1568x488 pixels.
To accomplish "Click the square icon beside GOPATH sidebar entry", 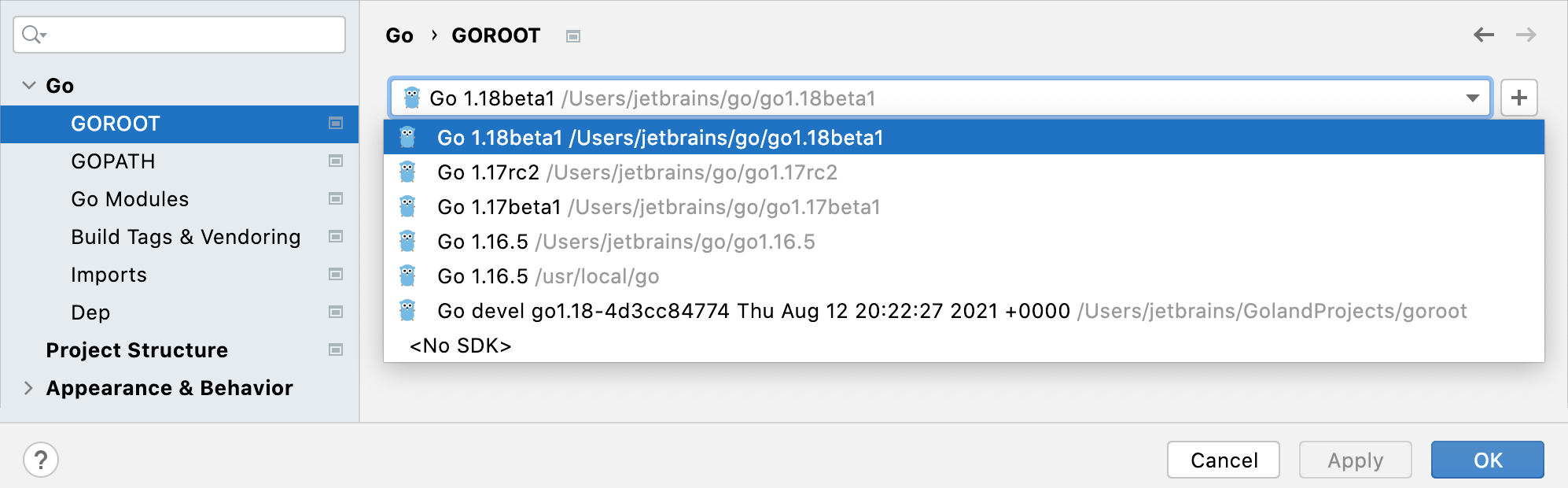I will pyautogui.click(x=336, y=161).
